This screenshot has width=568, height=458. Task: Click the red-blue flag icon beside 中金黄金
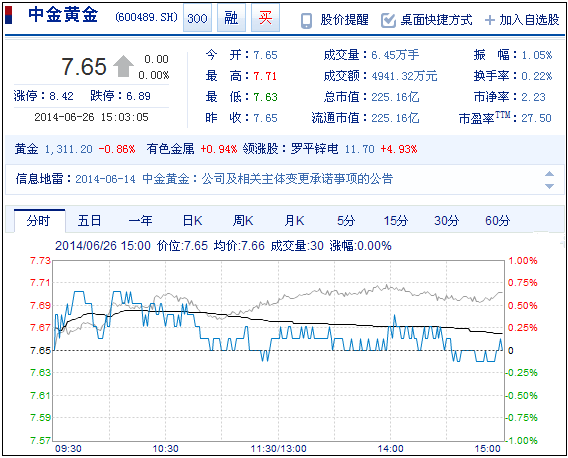click(8, 16)
